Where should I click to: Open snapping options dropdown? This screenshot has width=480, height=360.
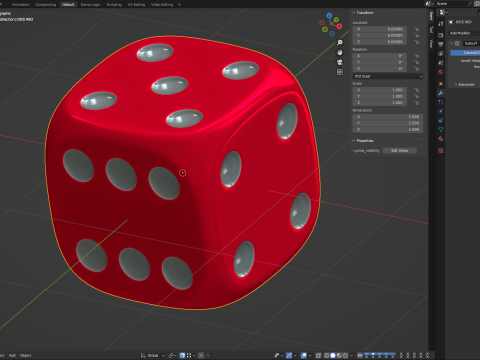click(190, 355)
